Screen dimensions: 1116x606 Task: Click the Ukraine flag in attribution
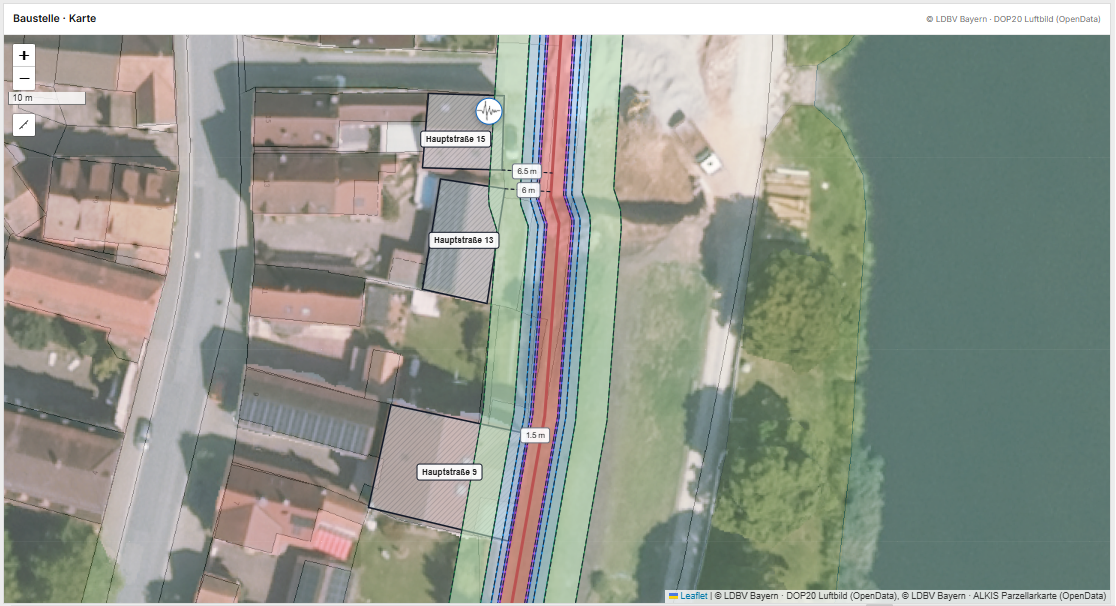point(673,596)
